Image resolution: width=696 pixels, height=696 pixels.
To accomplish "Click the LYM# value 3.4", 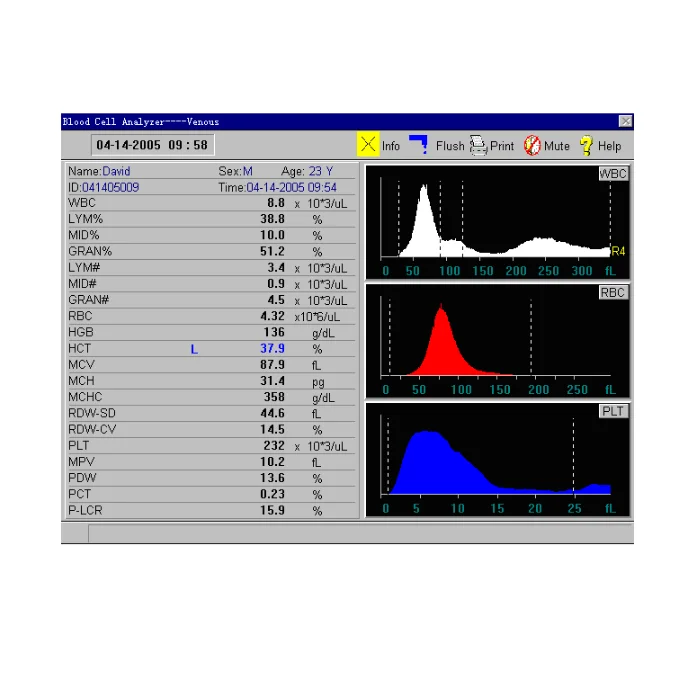I will coord(276,268).
